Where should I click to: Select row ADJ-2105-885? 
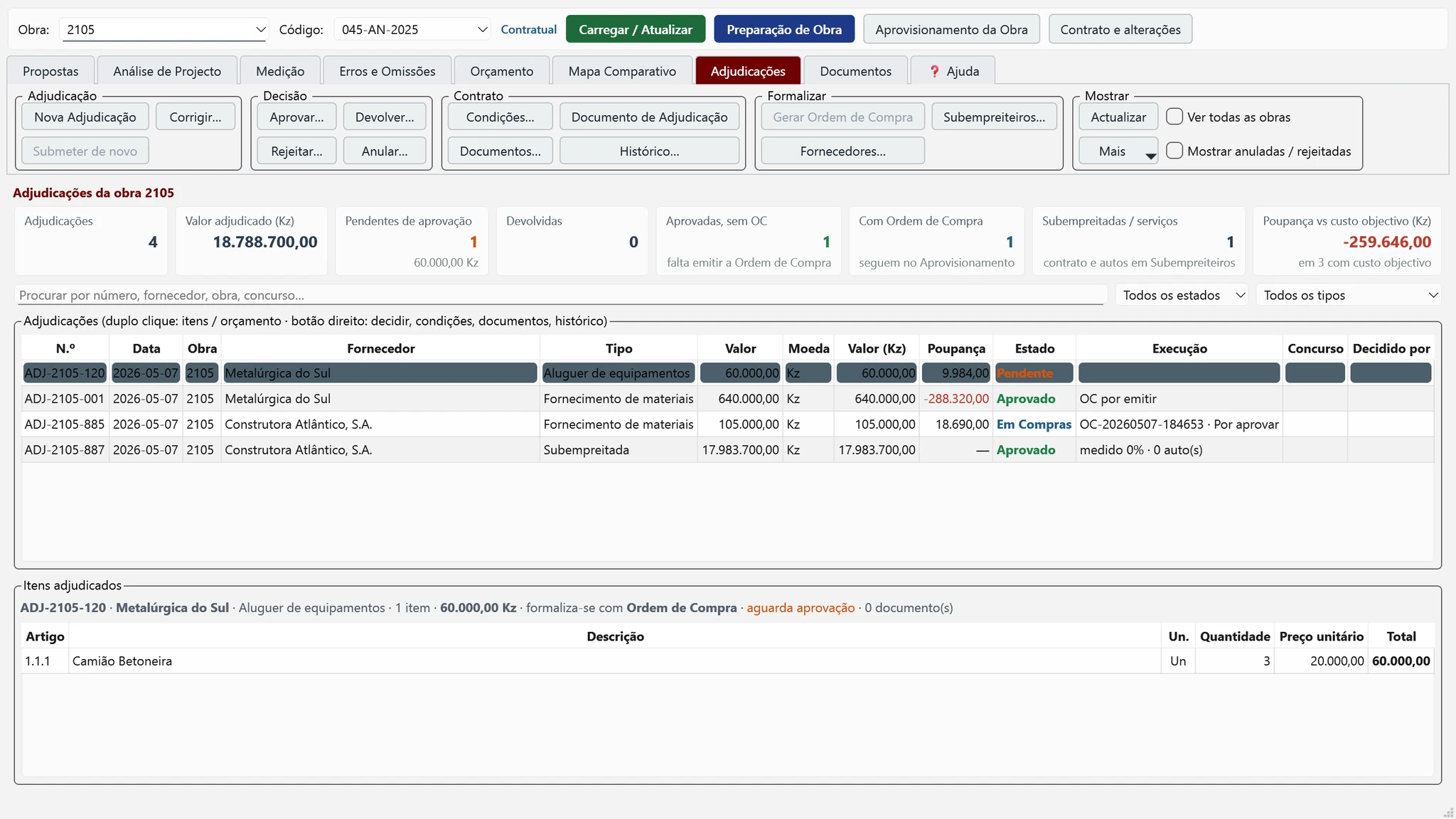727,424
